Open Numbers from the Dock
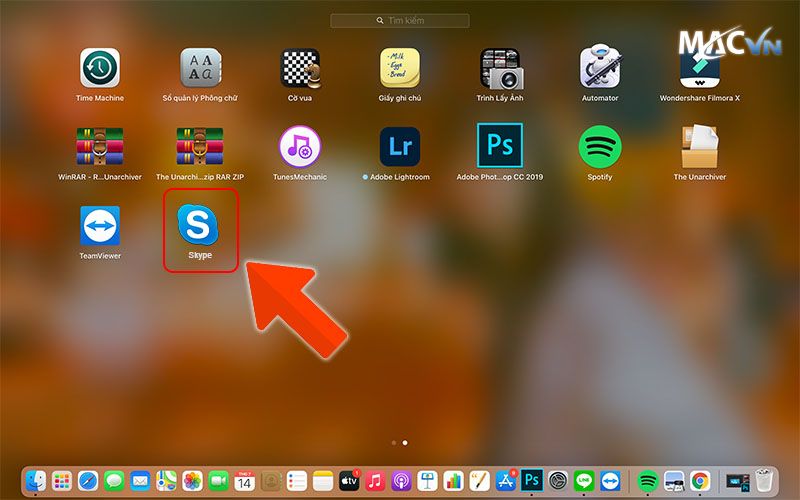 (453, 481)
